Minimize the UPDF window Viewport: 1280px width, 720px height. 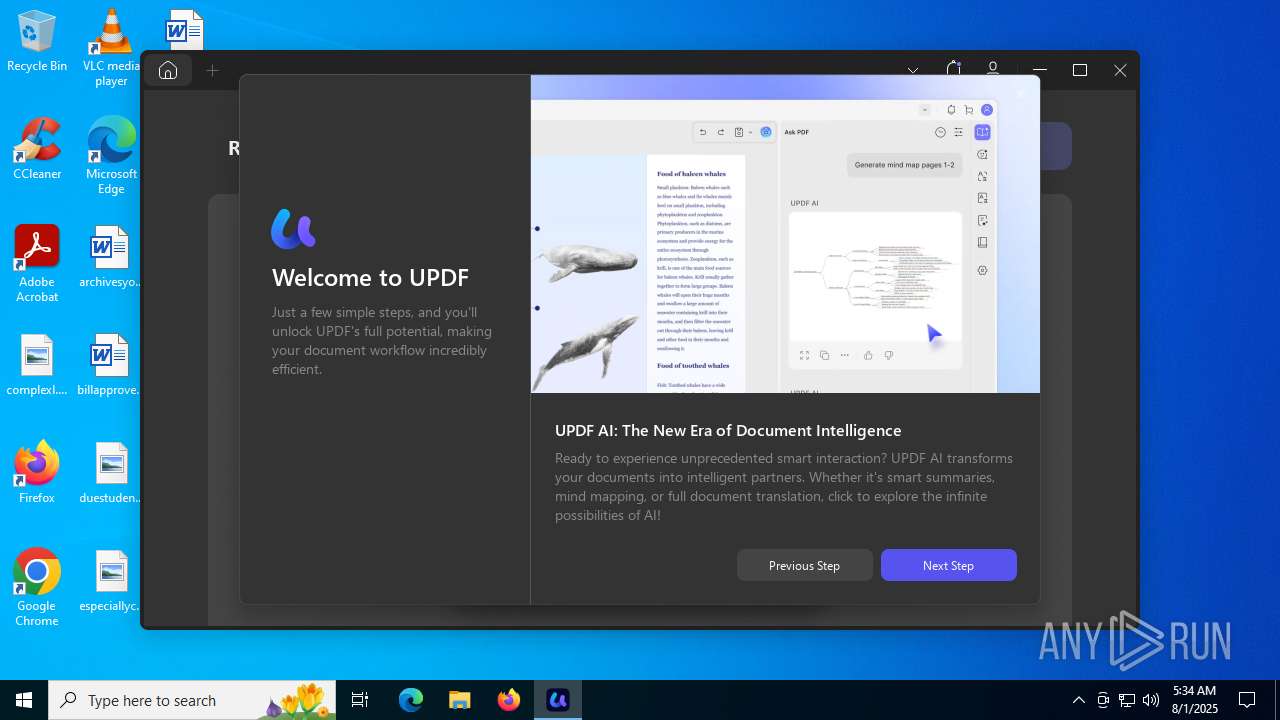[x=1040, y=70]
